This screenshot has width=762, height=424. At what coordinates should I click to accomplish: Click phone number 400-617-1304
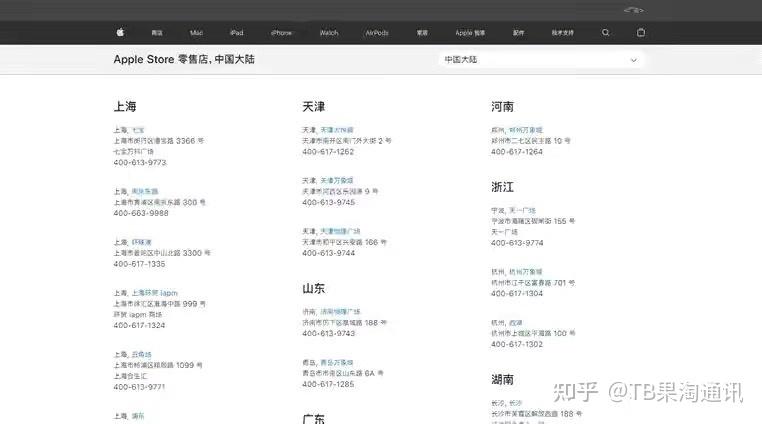click(517, 293)
